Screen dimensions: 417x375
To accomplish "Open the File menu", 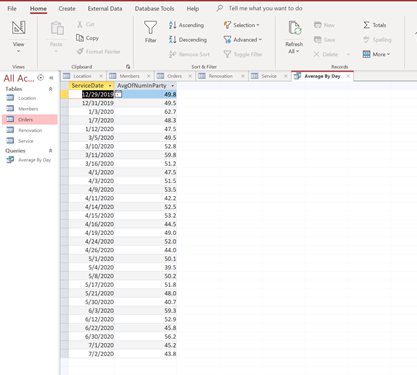I will click(12, 9).
